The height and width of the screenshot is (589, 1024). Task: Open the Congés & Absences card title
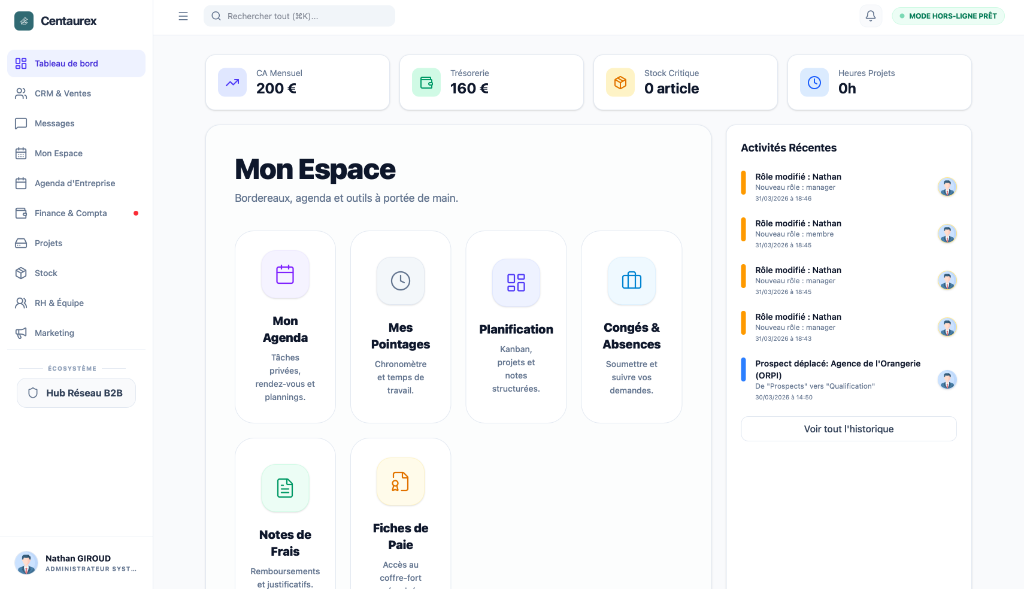click(632, 336)
